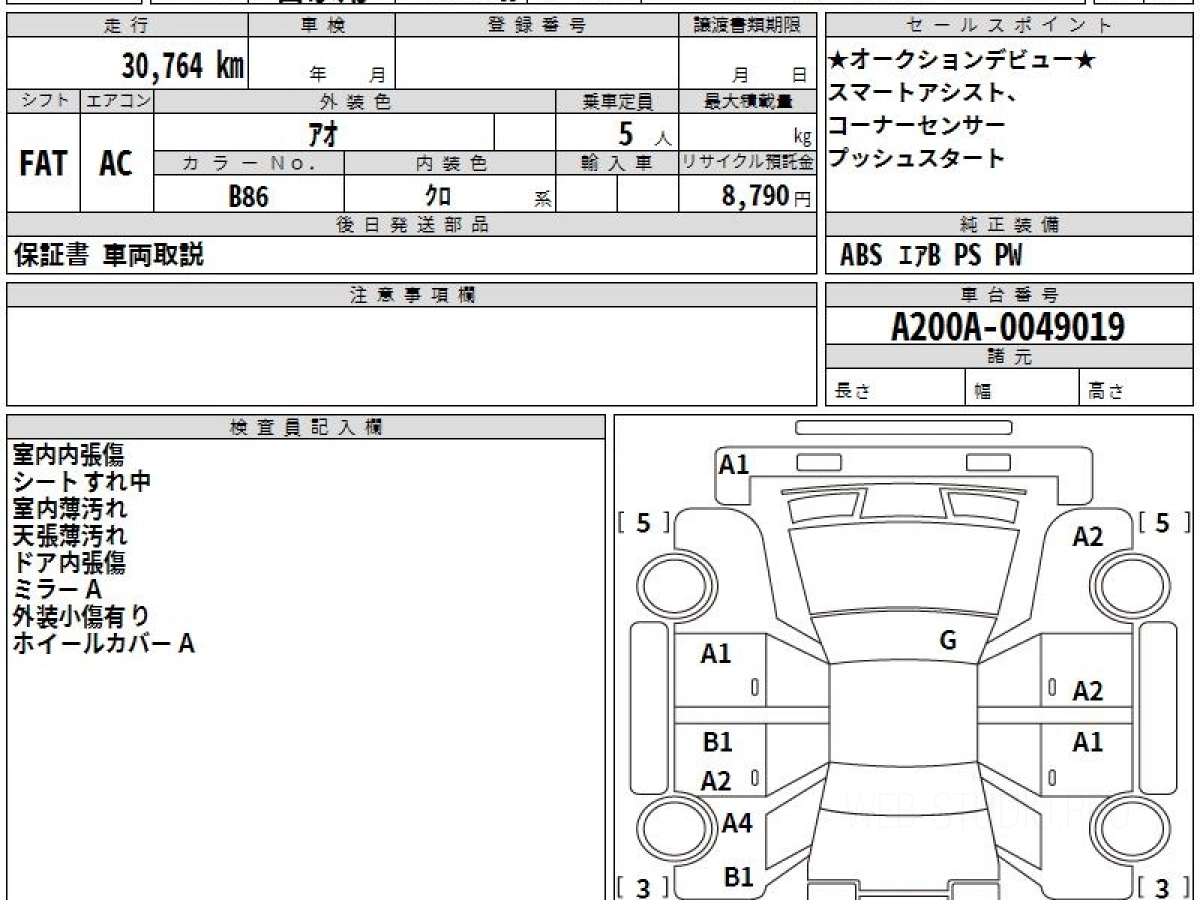Click the A4 mark on rear quarter panel
The height and width of the screenshot is (900, 1200).
pos(737,824)
